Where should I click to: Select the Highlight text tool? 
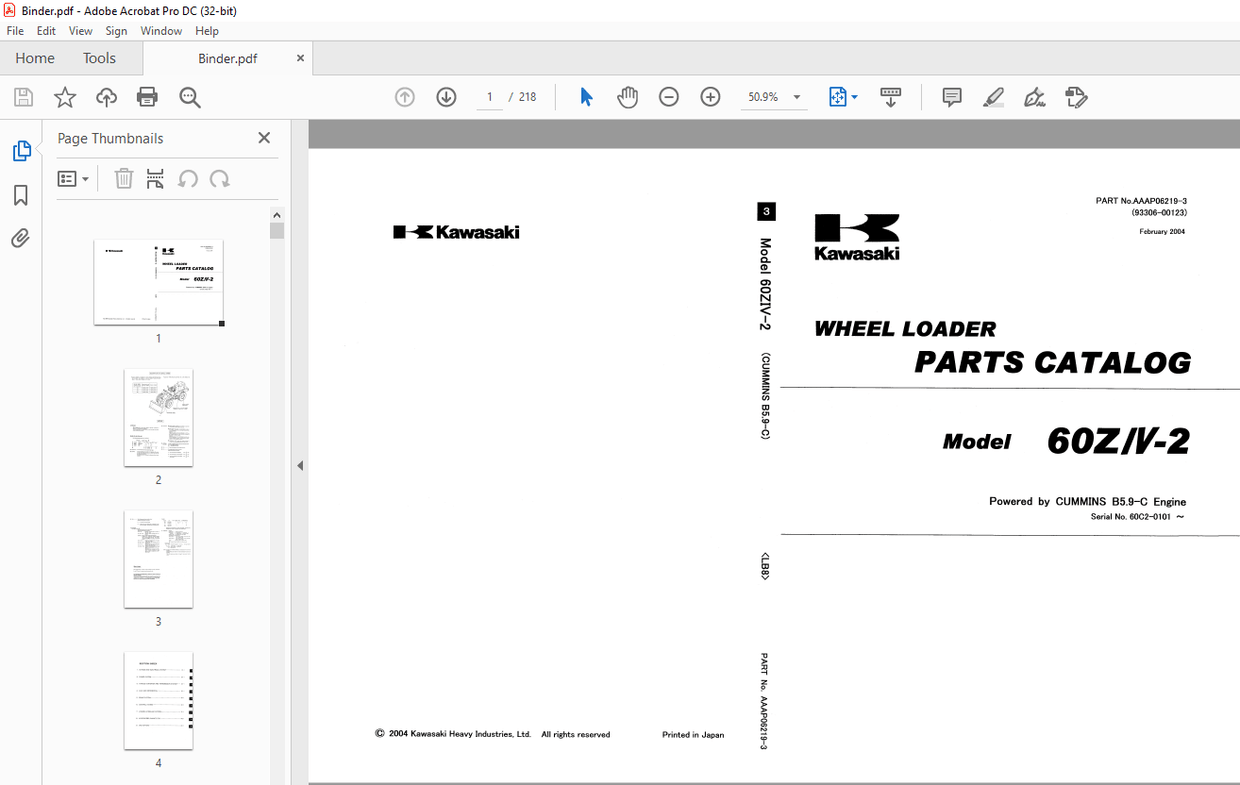(993, 96)
